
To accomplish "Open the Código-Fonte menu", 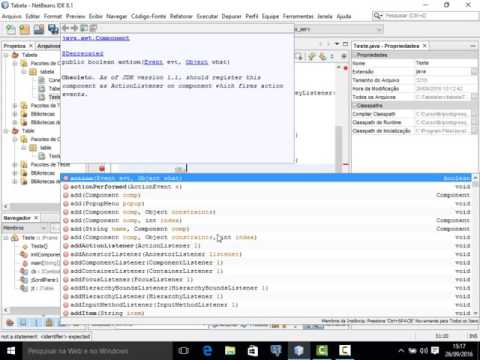I will click(149, 16).
